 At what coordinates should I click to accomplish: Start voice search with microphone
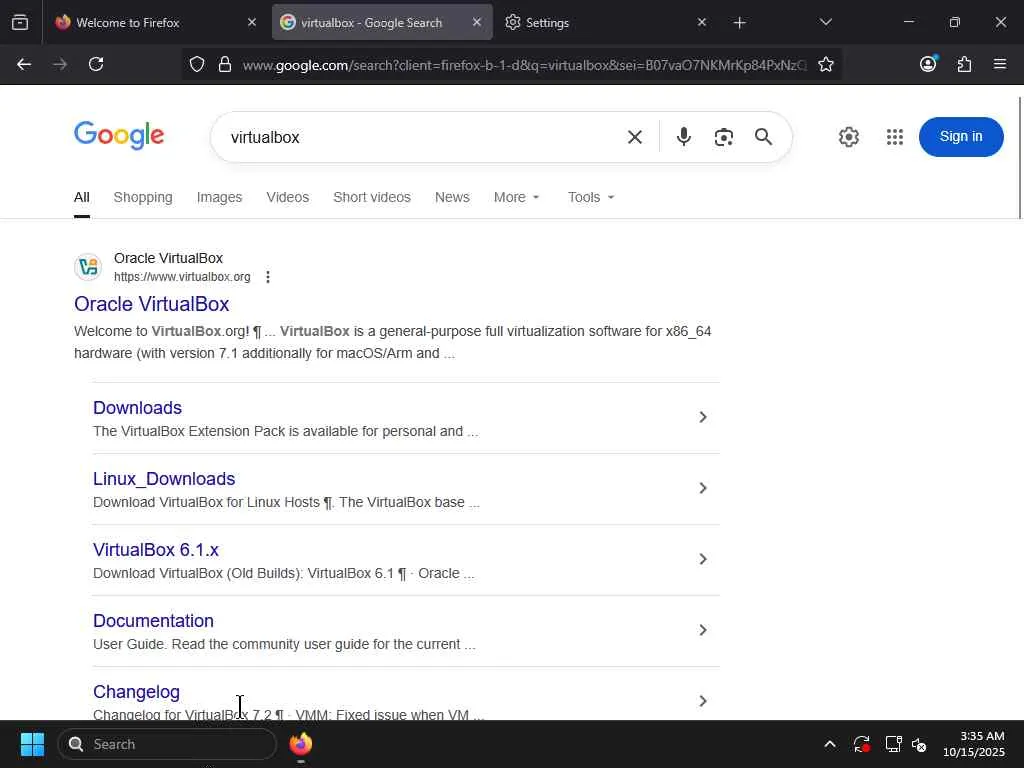[684, 136]
